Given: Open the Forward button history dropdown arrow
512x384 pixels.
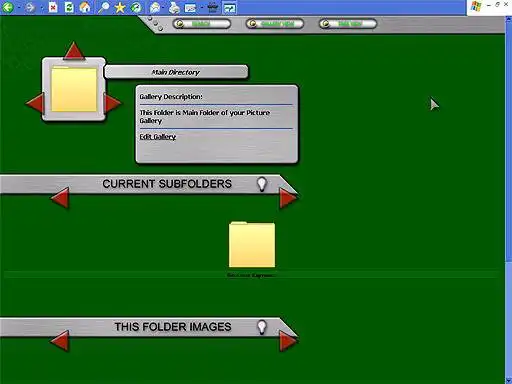Looking at the screenshot, I should (42, 7).
